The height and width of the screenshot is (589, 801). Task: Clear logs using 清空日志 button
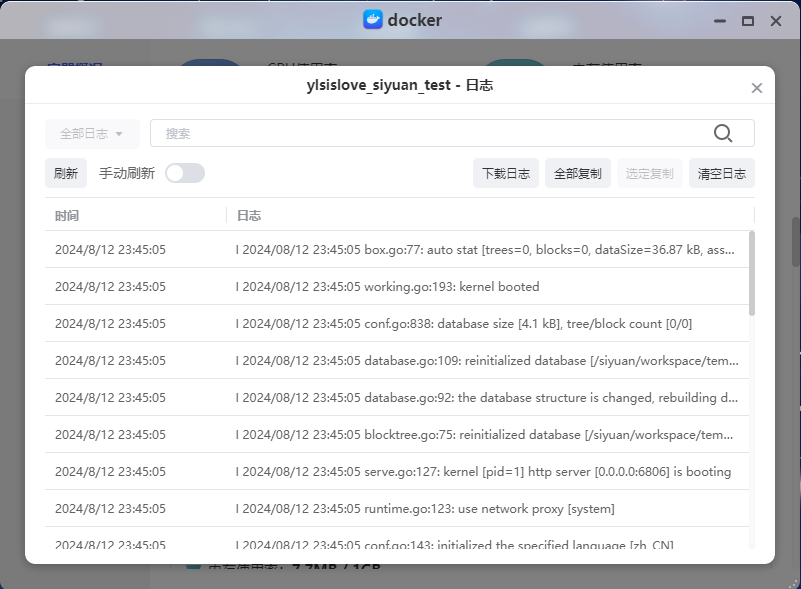coord(722,173)
